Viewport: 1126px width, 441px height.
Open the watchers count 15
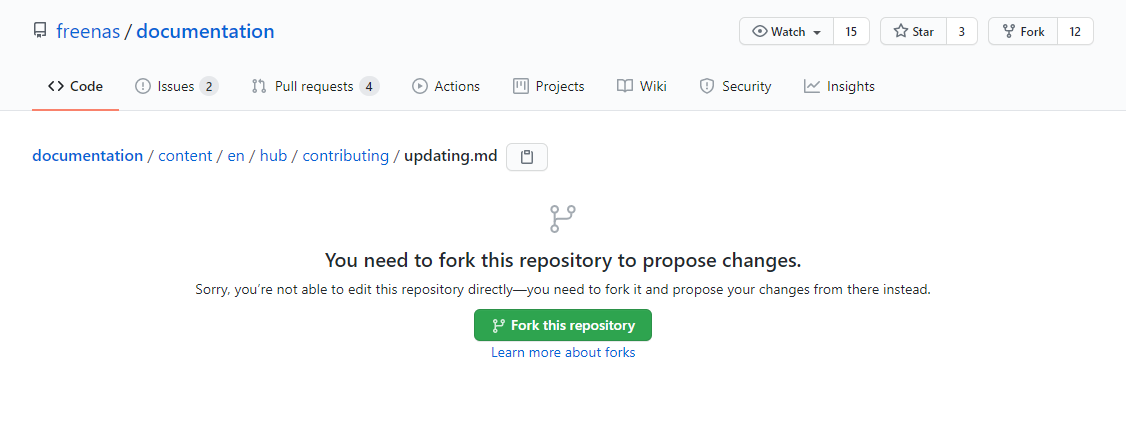click(851, 32)
